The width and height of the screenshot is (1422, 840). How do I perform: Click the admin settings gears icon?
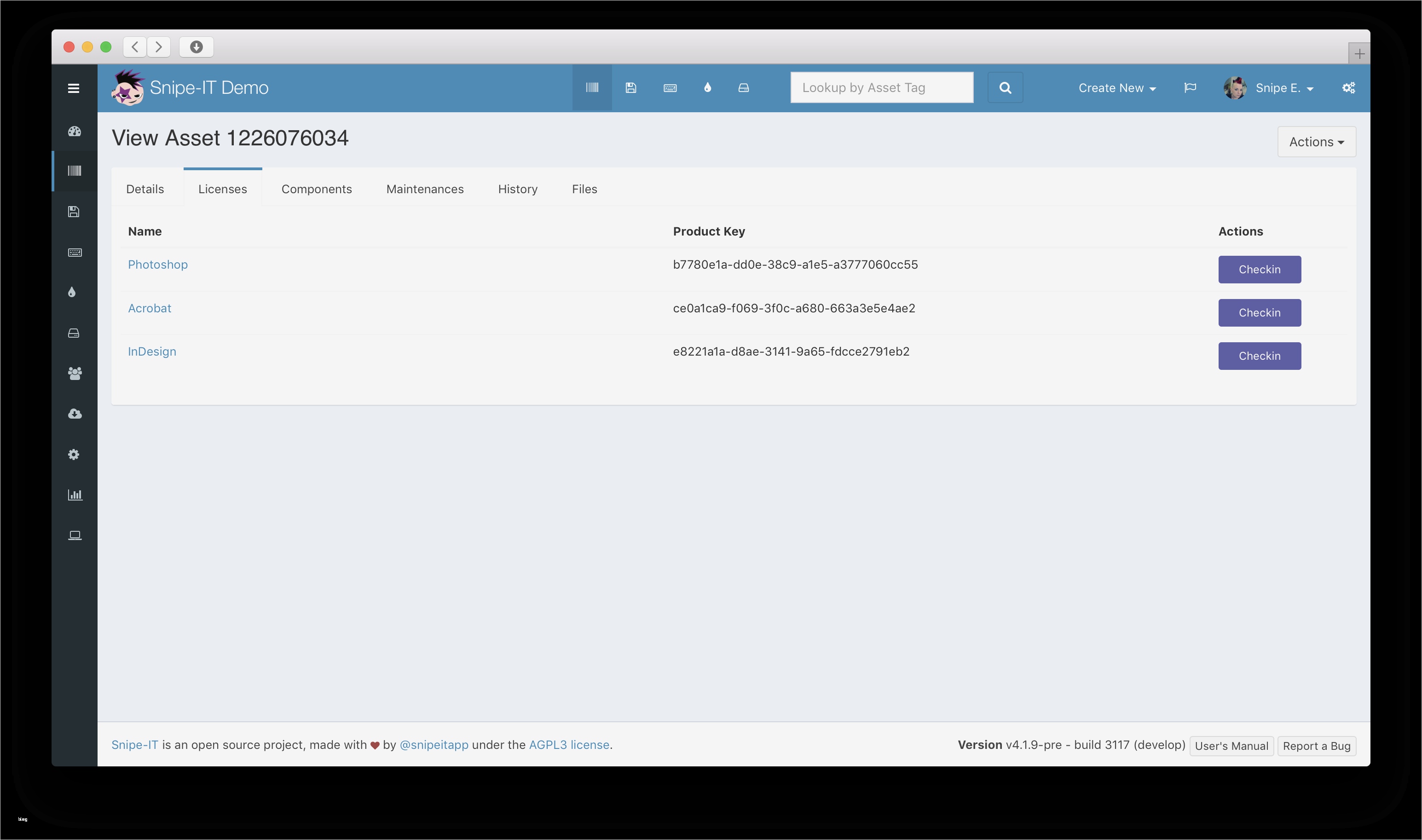(1348, 88)
